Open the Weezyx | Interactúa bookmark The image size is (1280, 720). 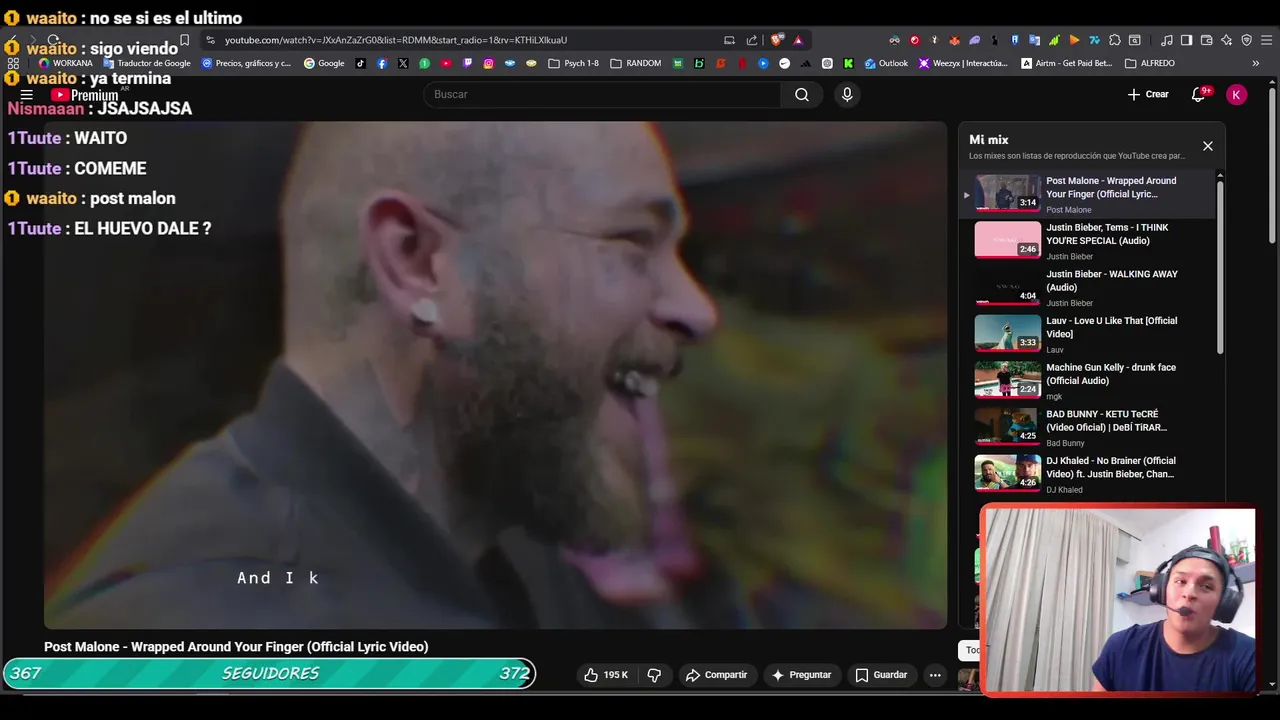point(963,63)
